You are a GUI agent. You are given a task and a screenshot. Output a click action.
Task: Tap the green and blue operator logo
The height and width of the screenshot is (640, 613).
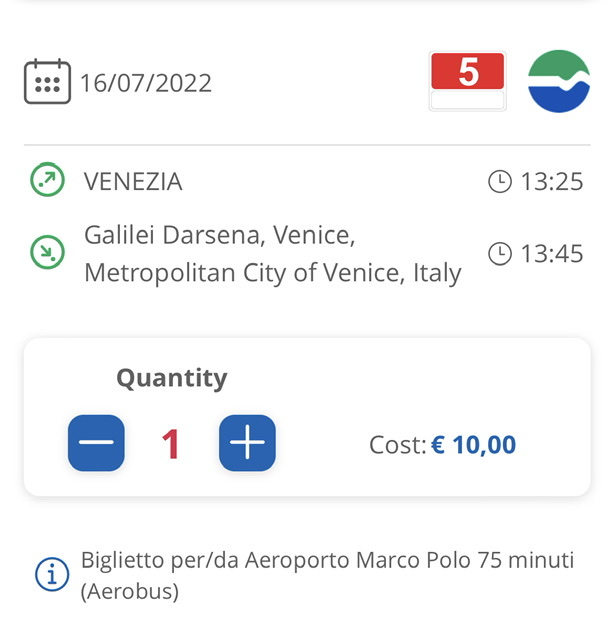[559, 81]
